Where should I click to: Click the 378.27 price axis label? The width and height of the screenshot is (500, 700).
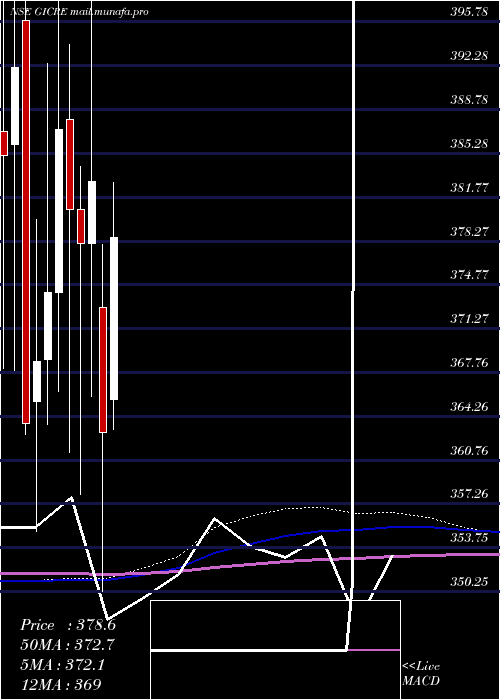pyautogui.click(x=469, y=232)
